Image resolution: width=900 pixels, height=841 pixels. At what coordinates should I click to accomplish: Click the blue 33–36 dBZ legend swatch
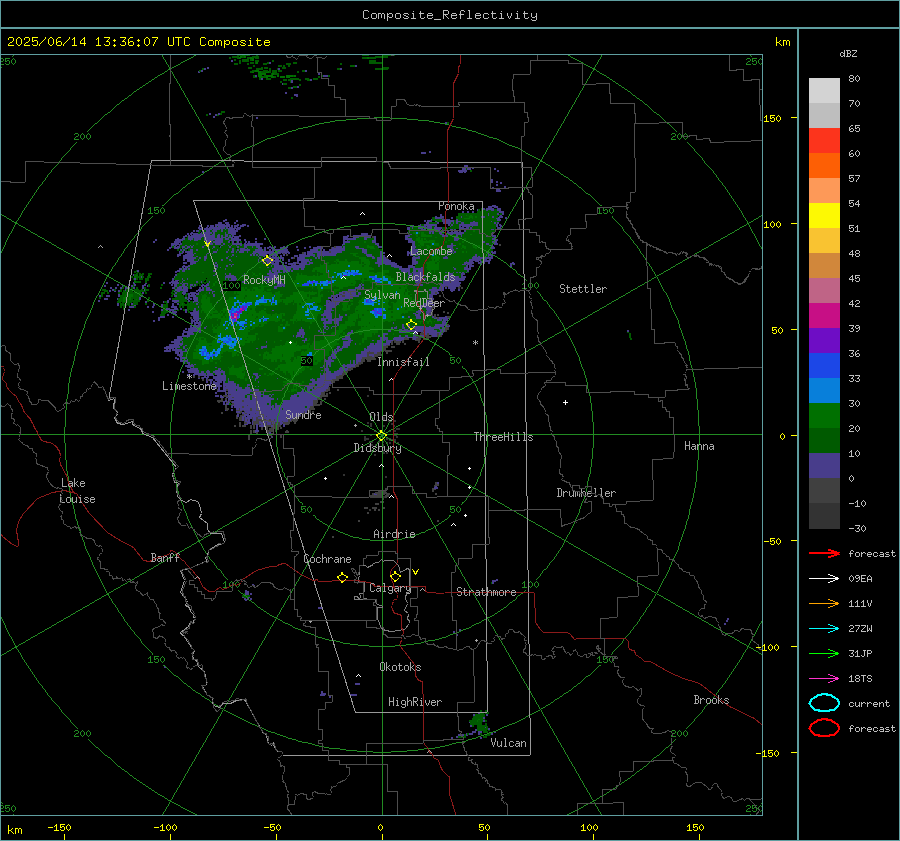pos(824,366)
